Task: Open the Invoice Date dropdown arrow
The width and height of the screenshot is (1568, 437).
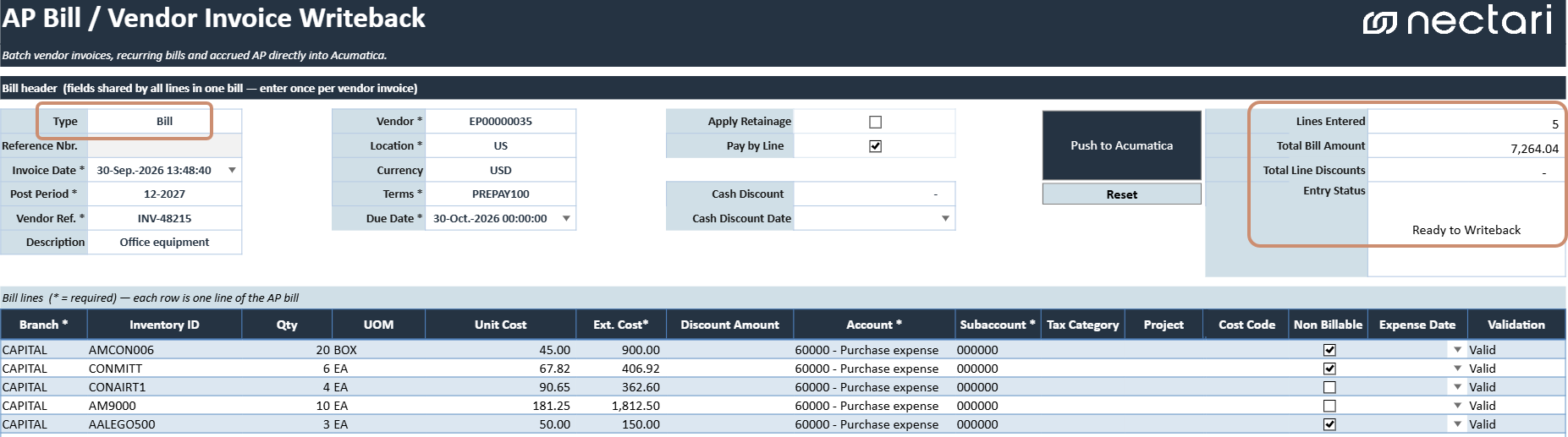Action: (x=232, y=170)
